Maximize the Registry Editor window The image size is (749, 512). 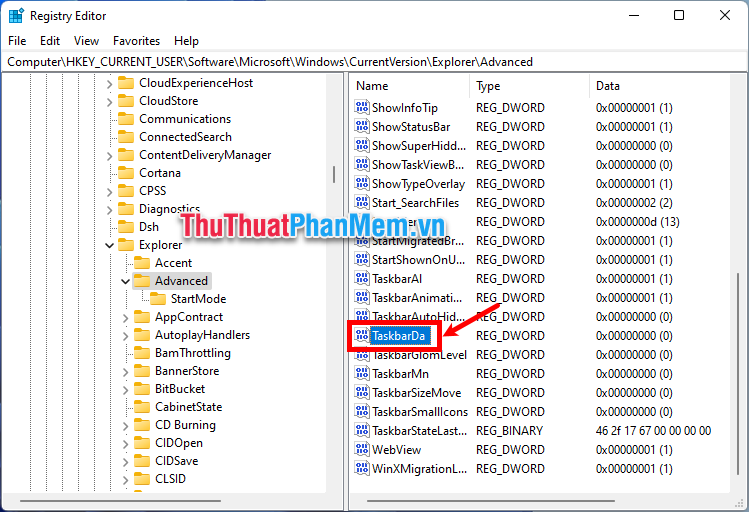pos(679,15)
